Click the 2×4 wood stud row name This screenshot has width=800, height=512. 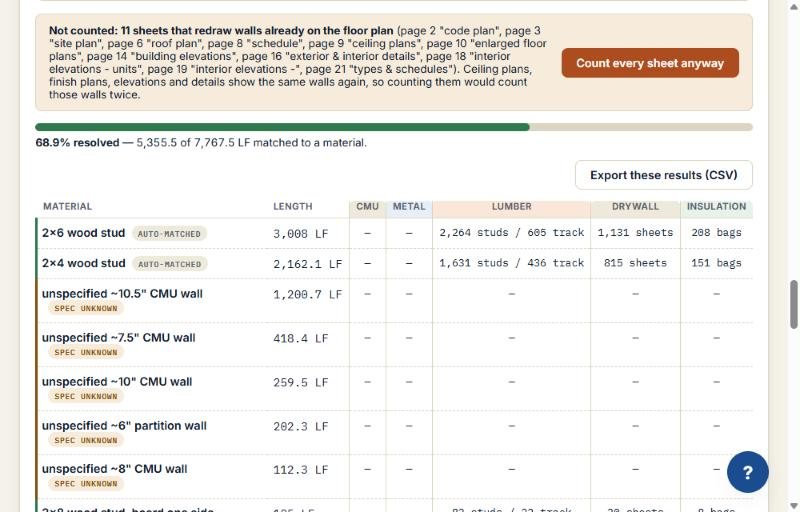click(83, 263)
